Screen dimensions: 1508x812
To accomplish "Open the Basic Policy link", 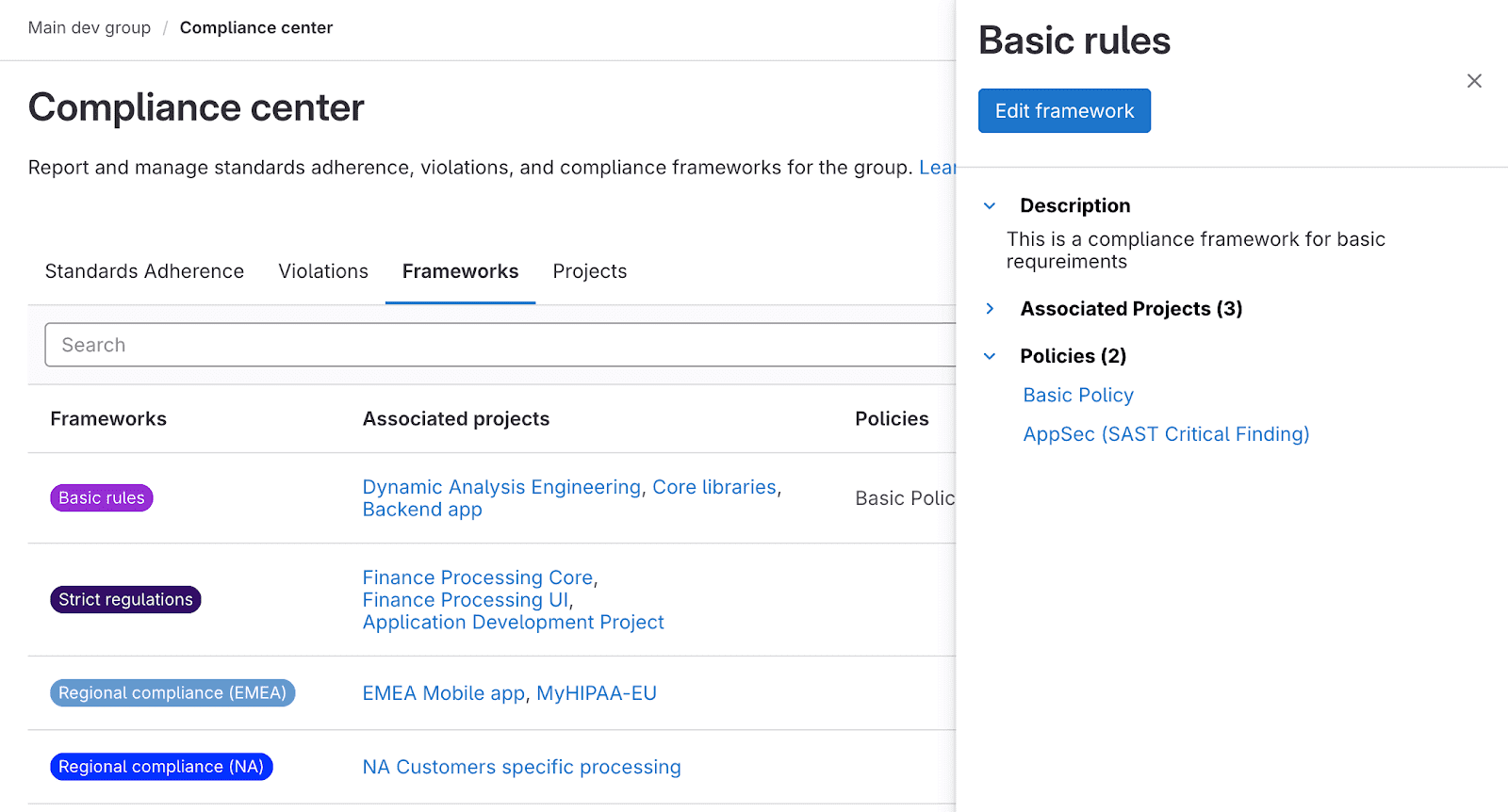I will (1078, 396).
